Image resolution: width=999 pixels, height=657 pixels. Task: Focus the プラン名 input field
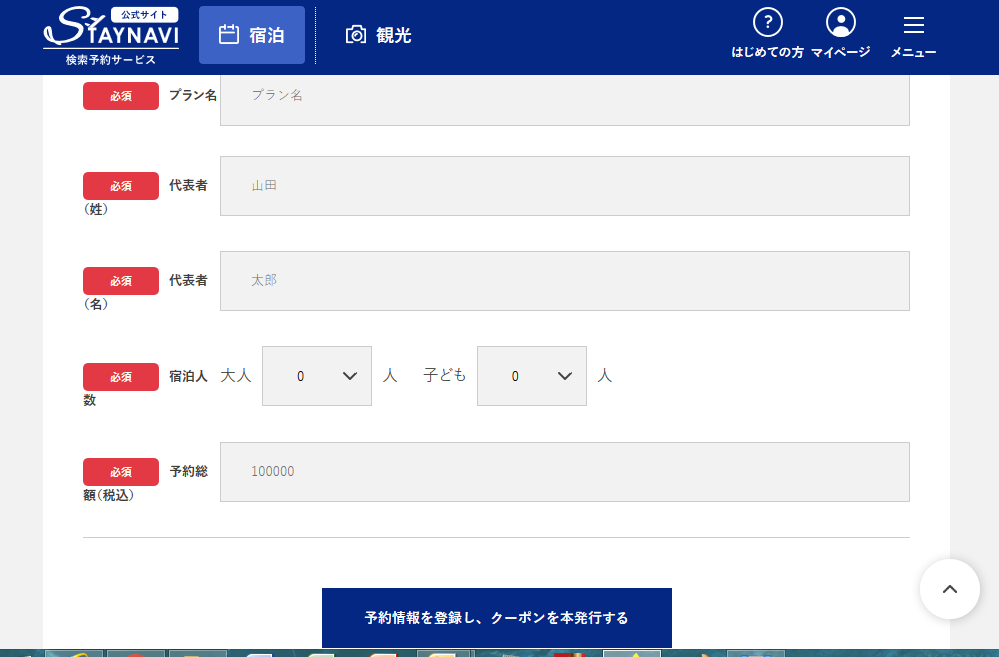(564, 99)
